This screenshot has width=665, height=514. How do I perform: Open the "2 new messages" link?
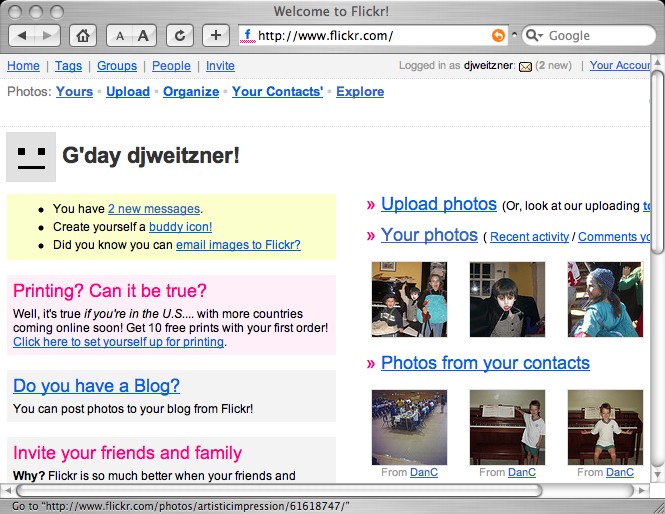click(x=154, y=209)
